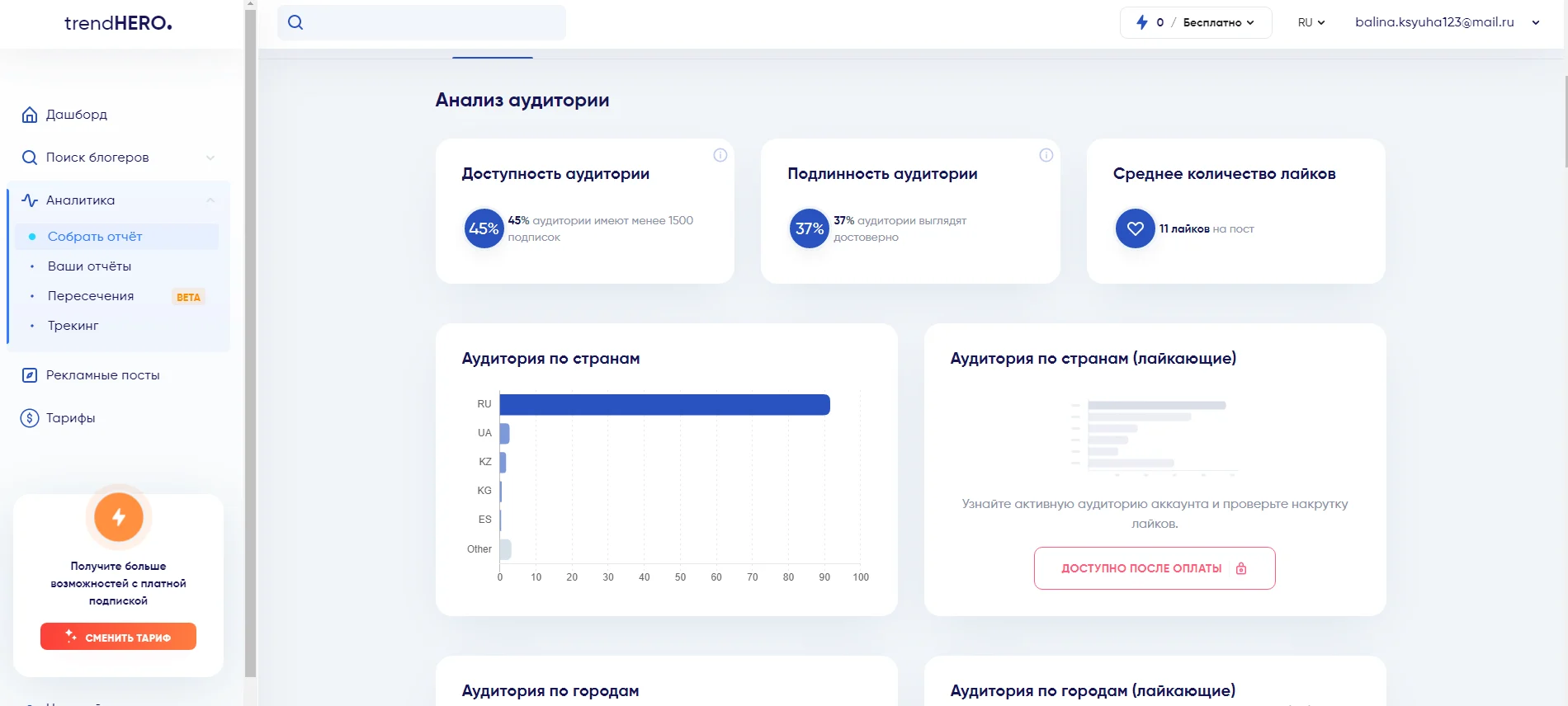1568x706 pixels.
Task: Click info icon on Доступность аудитории card
Action: (x=720, y=155)
